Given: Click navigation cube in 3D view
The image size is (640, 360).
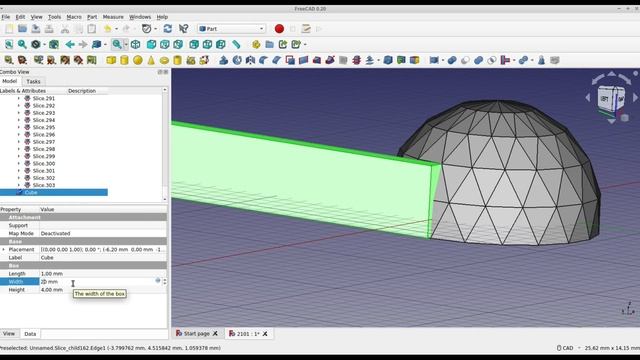Looking at the screenshot, I should pos(611,98).
